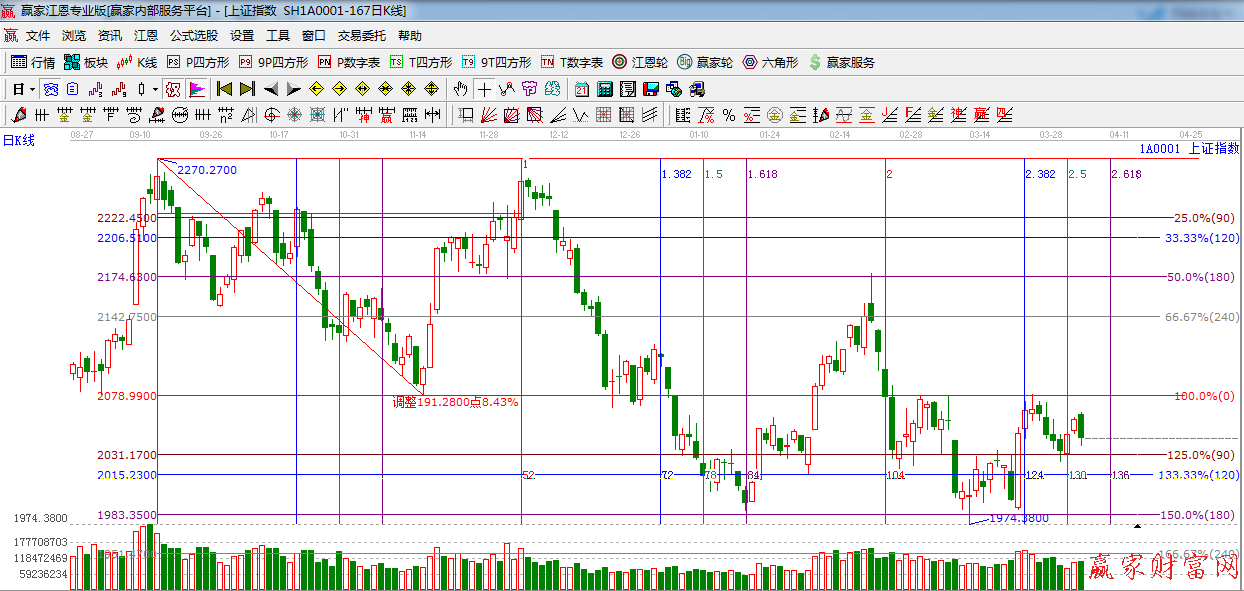Toggle the crosshair cursor tool
This screenshot has width=1244, height=591.
pos(484,89)
